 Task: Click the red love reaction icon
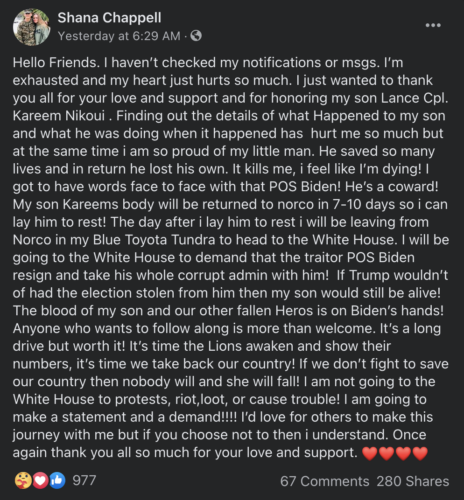click(40, 481)
